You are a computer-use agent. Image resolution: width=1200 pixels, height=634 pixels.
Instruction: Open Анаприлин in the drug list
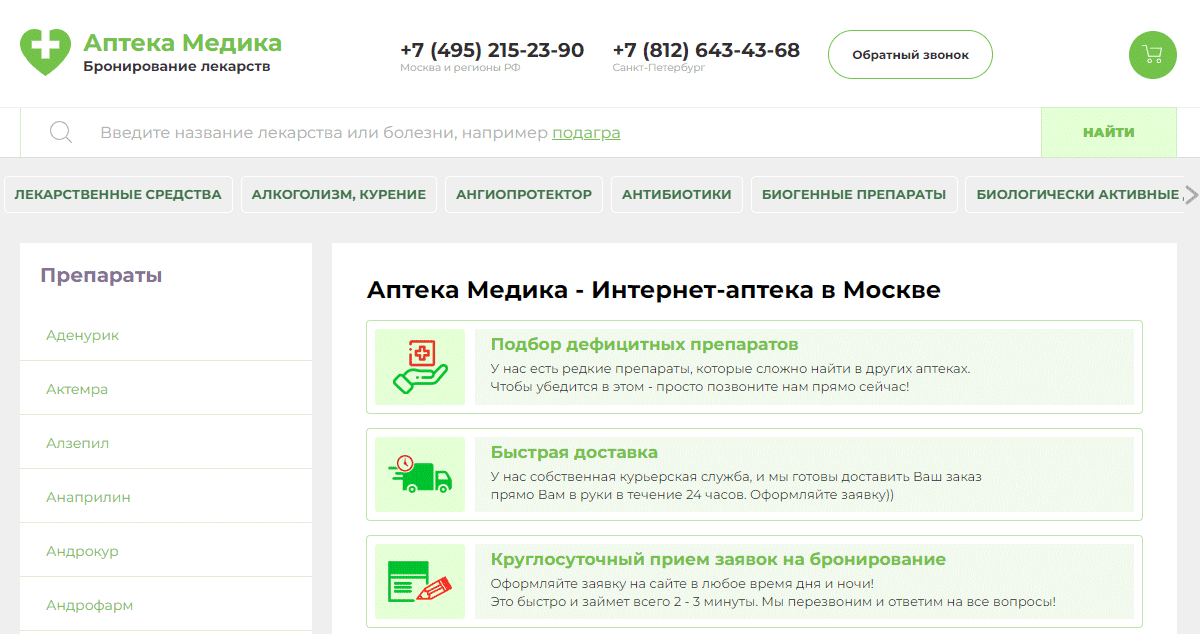pyautogui.click(x=88, y=497)
